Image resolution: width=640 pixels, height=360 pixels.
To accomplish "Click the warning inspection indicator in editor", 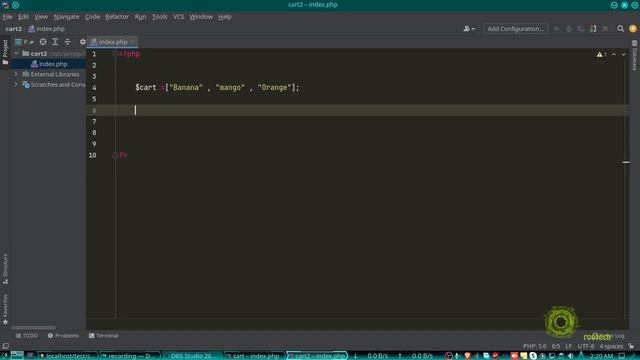I will tap(601, 54).
